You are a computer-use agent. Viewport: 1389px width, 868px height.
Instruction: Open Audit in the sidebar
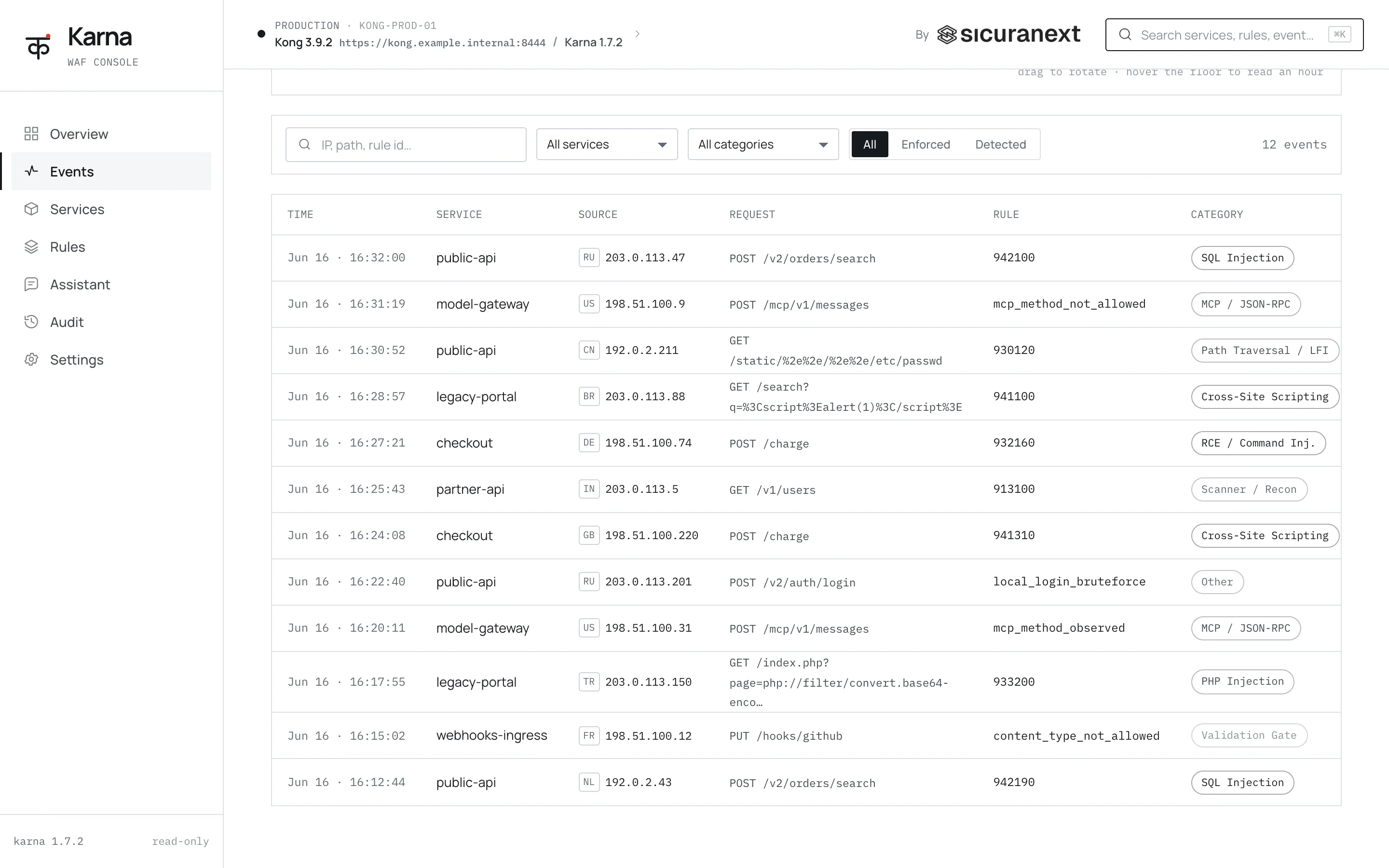111,322
